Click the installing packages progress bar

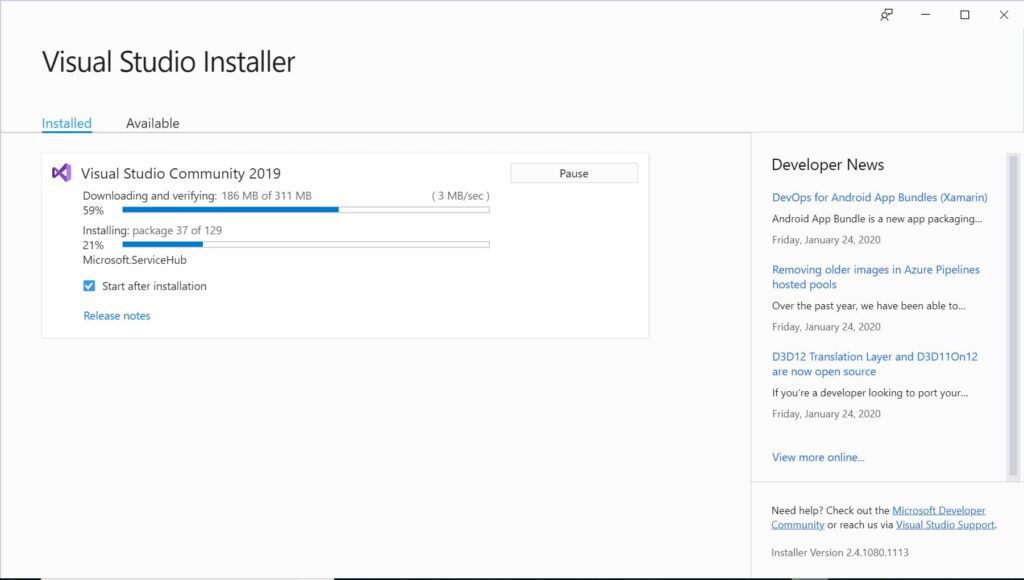pyautogui.click(x=305, y=244)
